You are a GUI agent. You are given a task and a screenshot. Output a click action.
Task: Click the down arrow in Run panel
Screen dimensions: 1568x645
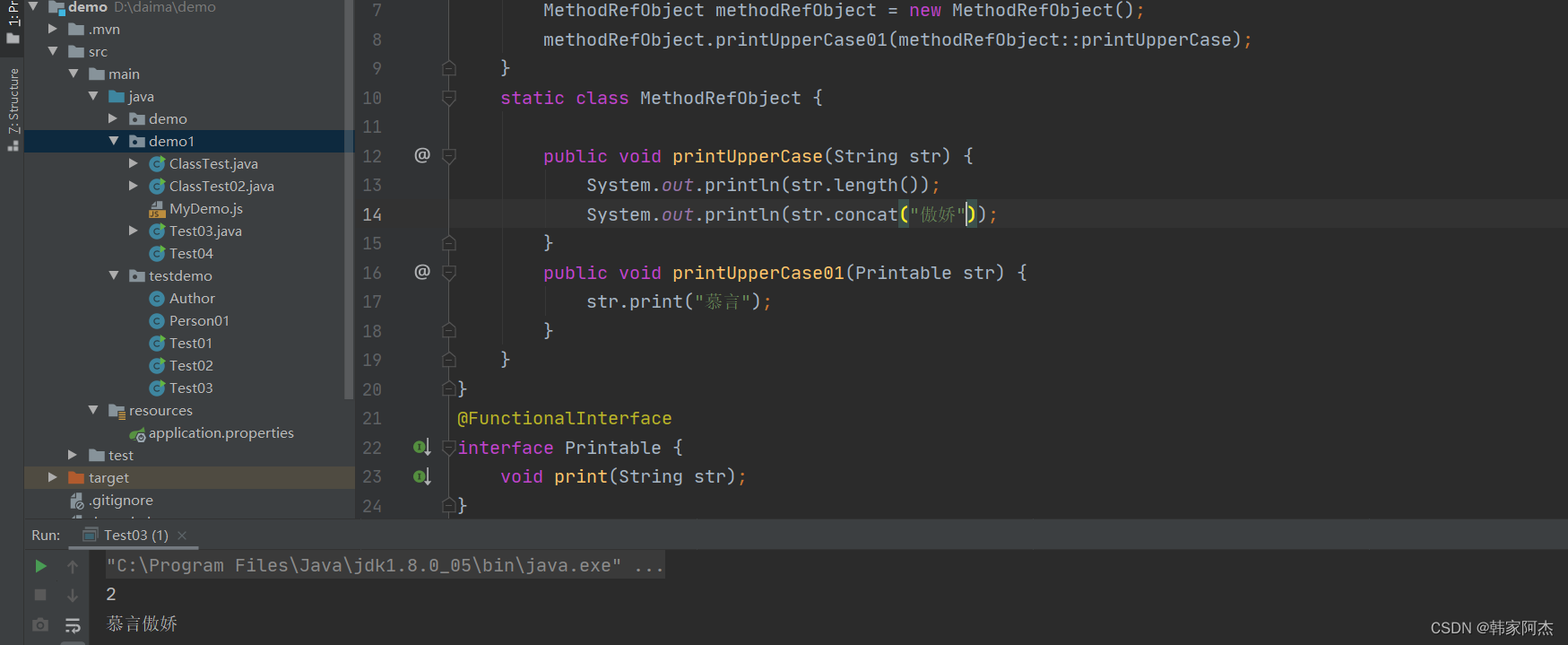click(x=73, y=595)
